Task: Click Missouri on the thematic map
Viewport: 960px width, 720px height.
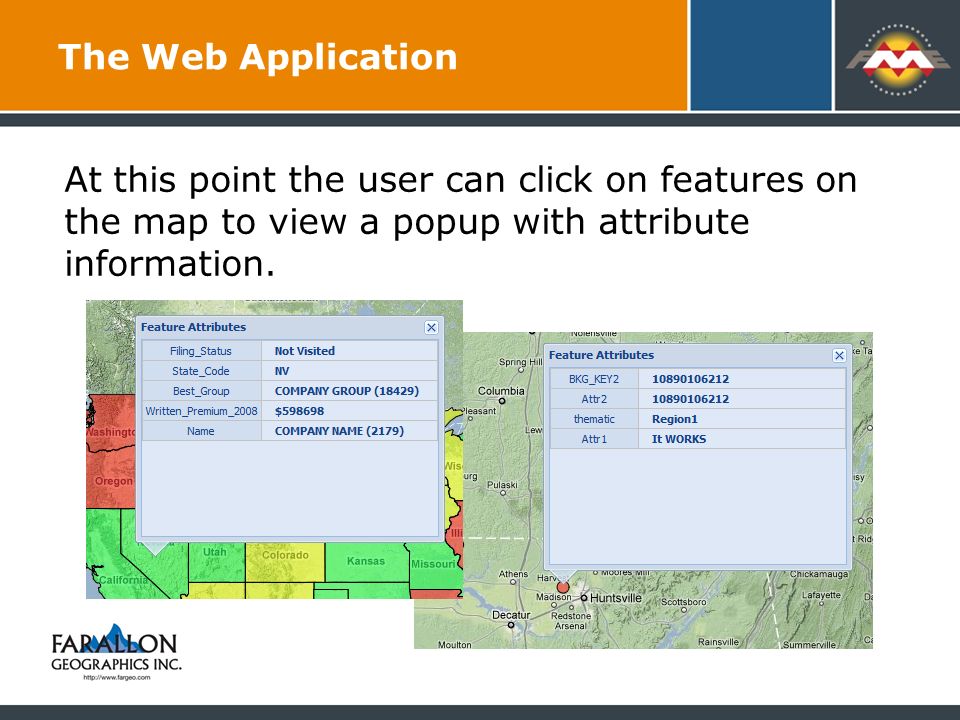Action: pos(433,564)
